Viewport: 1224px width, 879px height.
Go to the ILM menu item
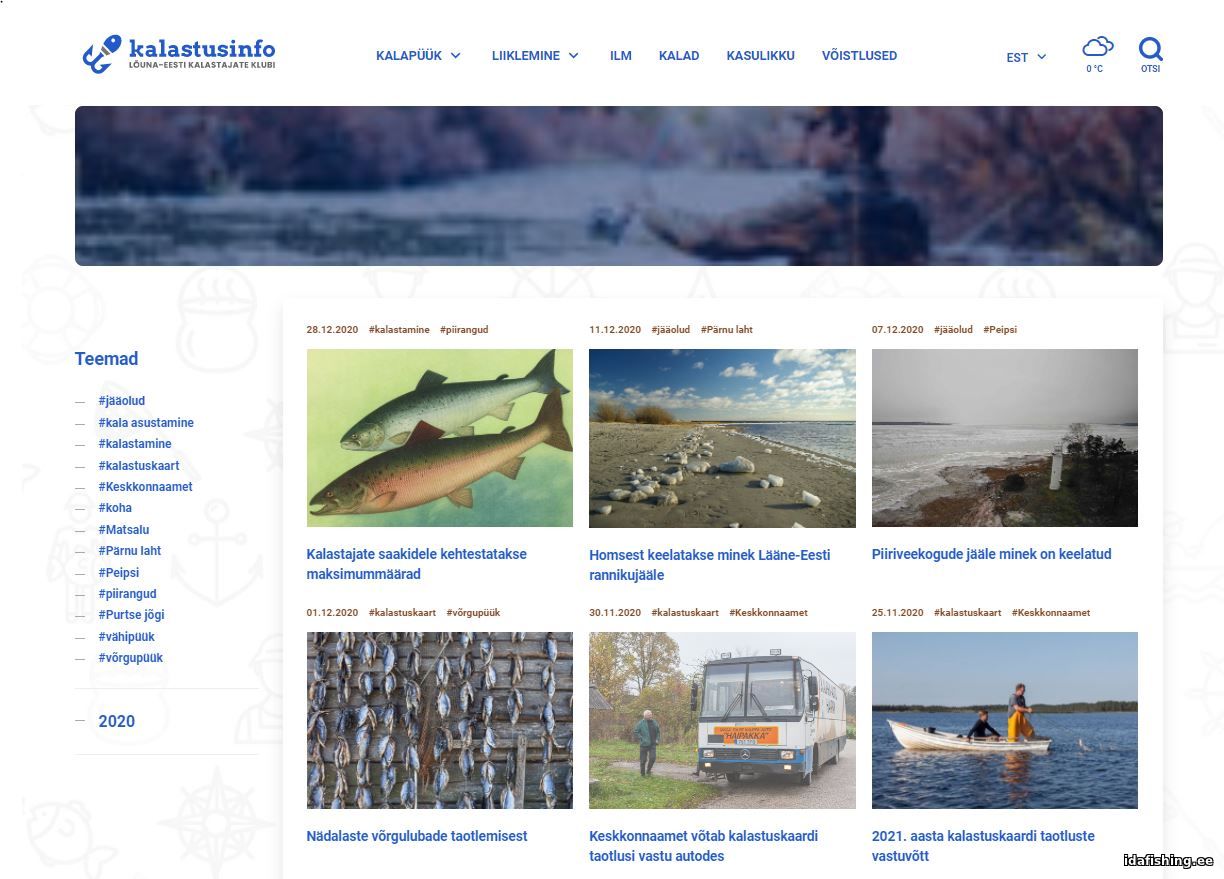(621, 56)
